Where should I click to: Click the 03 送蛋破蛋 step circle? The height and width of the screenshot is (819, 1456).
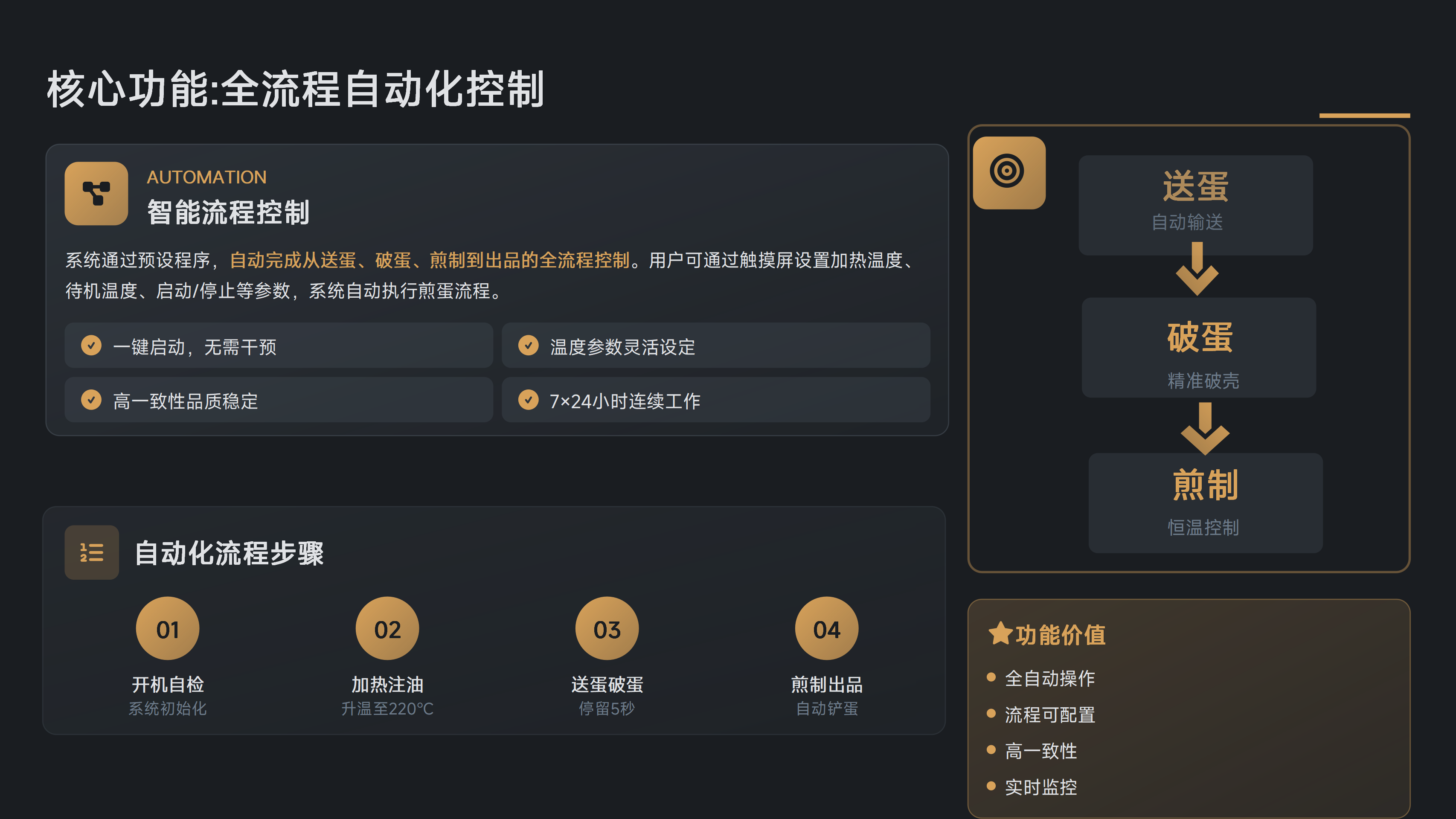pyautogui.click(x=607, y=628)
